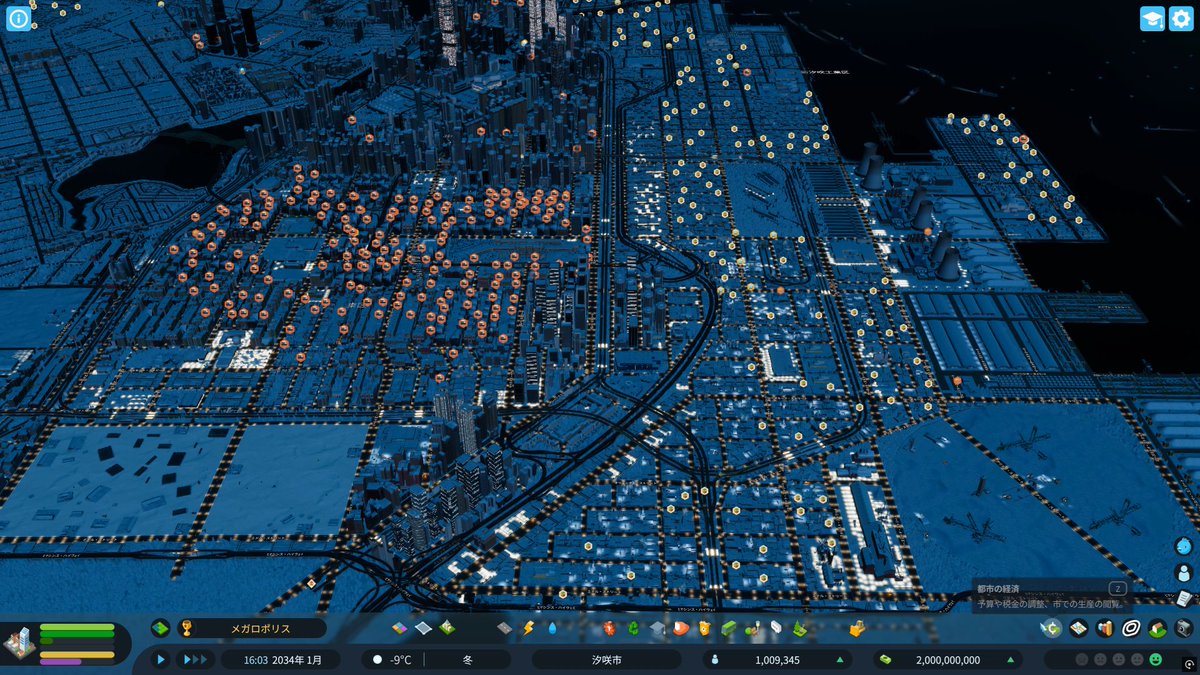Open the Education services menu
1200x675 pixels.
pos(657,628)
